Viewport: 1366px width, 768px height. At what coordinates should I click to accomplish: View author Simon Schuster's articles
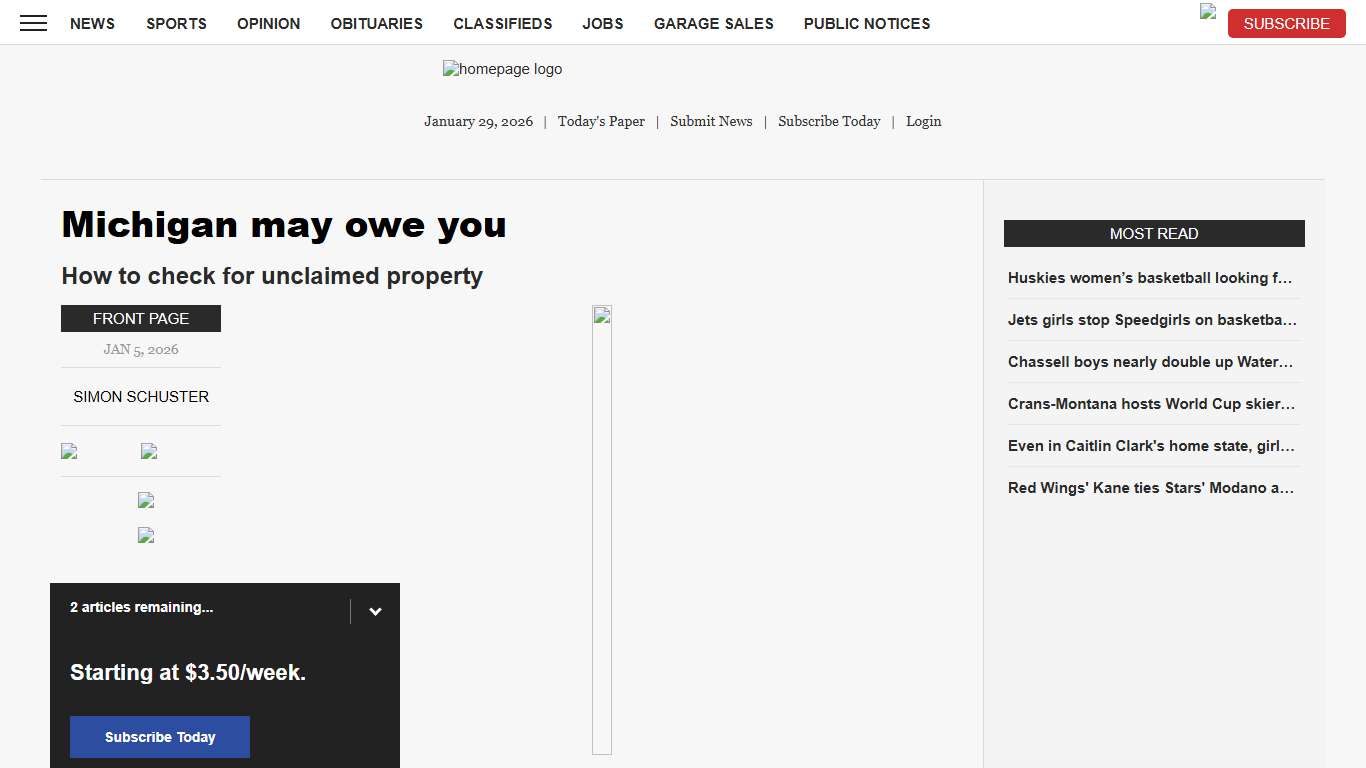point(141,396)
